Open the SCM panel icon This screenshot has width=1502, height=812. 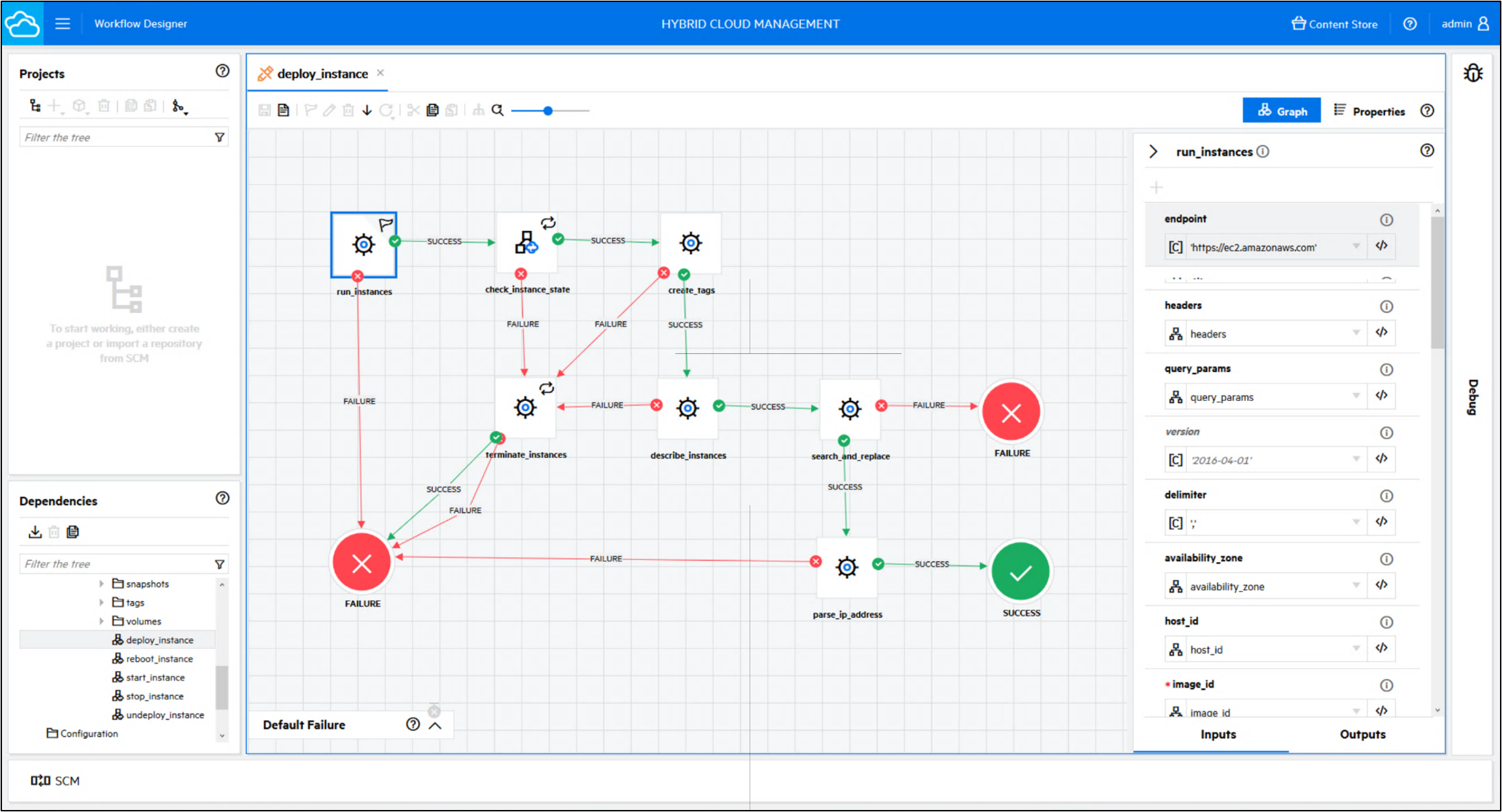[x=40, y=780]
